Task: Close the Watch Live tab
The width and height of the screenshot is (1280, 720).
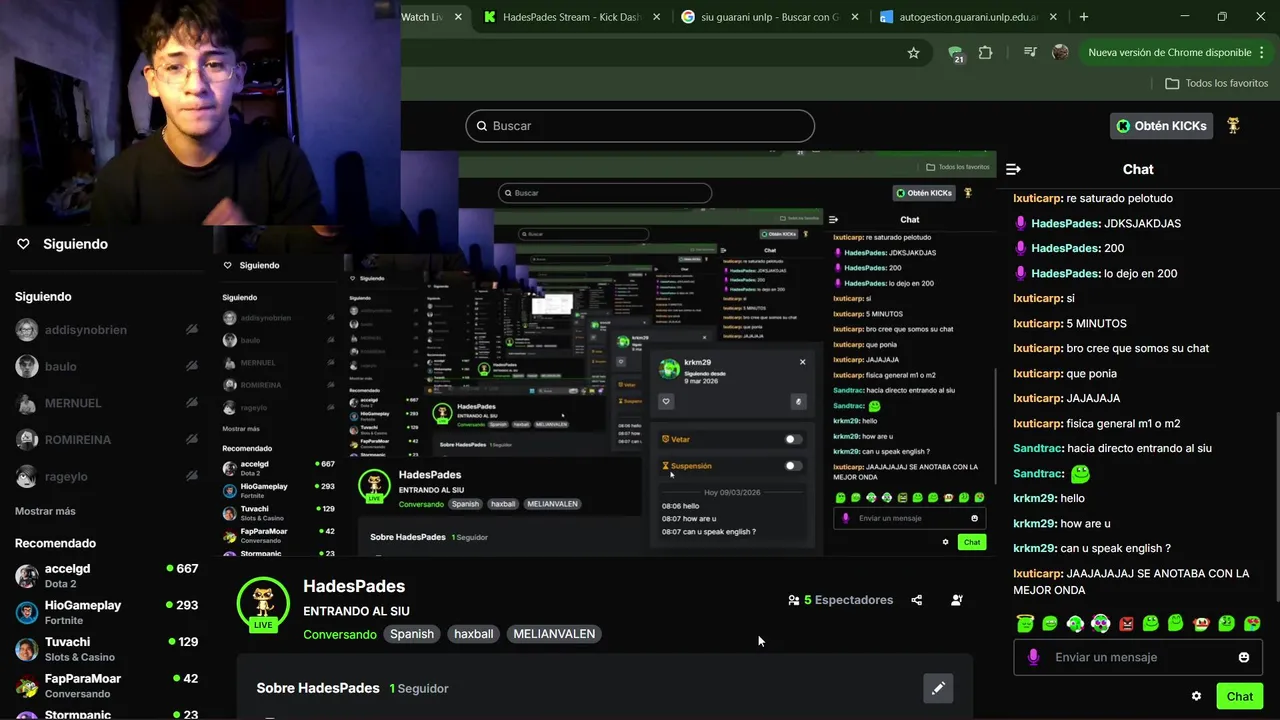Action: [x=458, y=17]
